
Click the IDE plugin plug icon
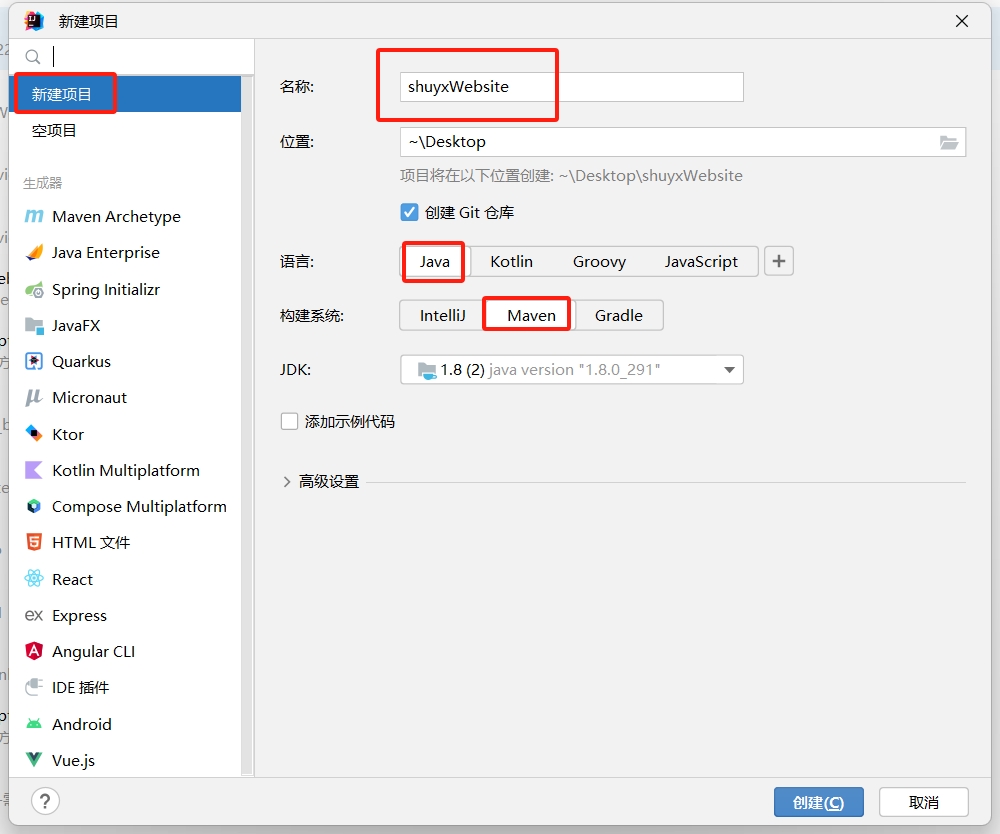point(34,687)
